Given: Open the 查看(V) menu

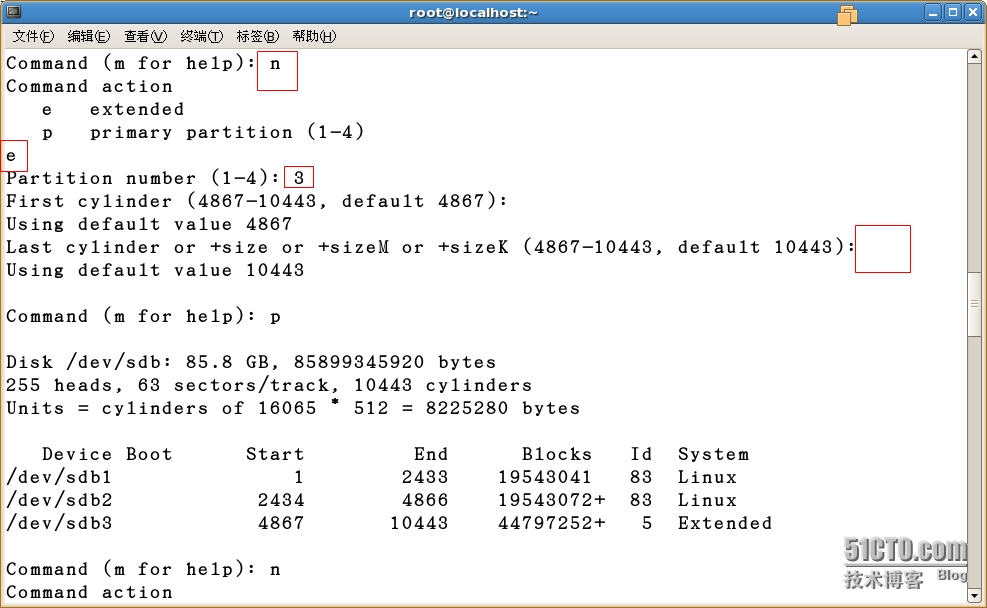Looking at the screenshot, I should pos(145,37).
